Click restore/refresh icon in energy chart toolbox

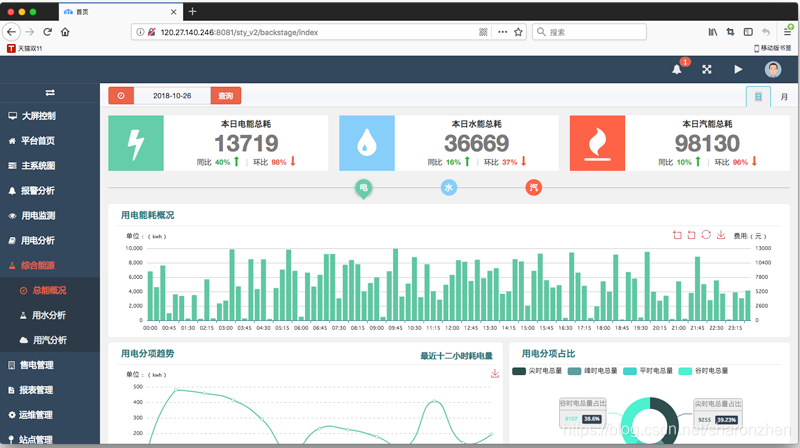pos(706,235)
